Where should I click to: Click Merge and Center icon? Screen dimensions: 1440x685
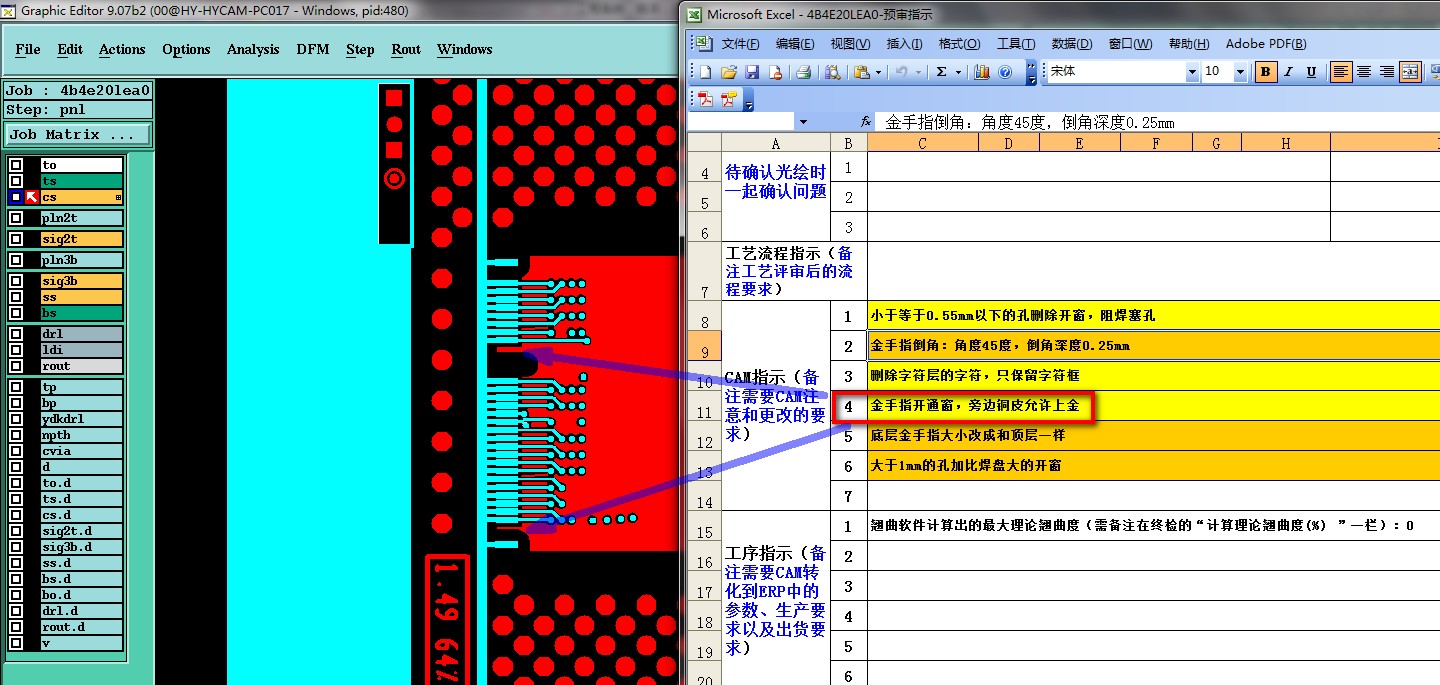[1410, 72]
